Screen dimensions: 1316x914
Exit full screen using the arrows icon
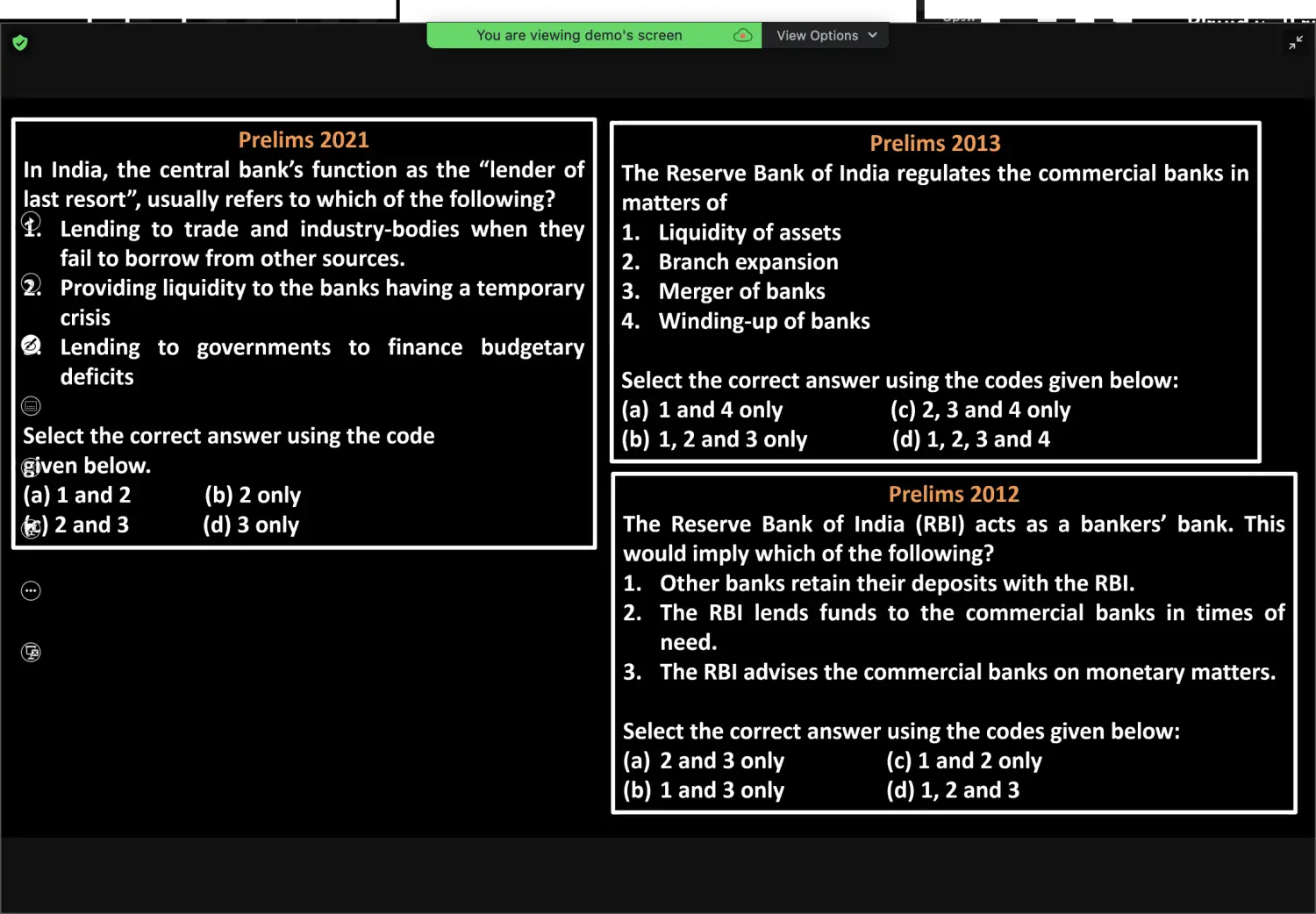[1296, 42]
